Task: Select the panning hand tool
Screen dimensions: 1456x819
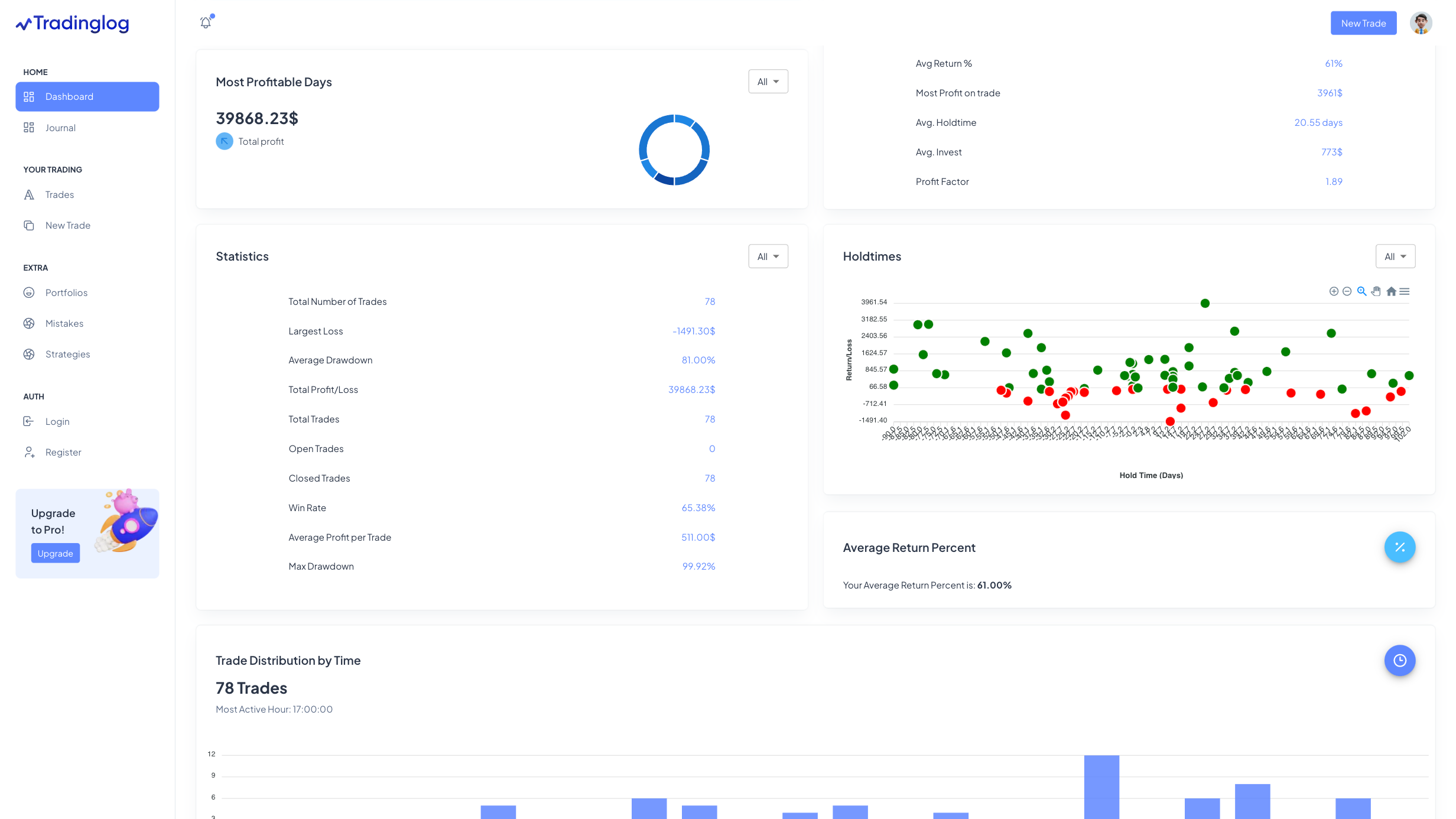Action: click(1376, 291)
